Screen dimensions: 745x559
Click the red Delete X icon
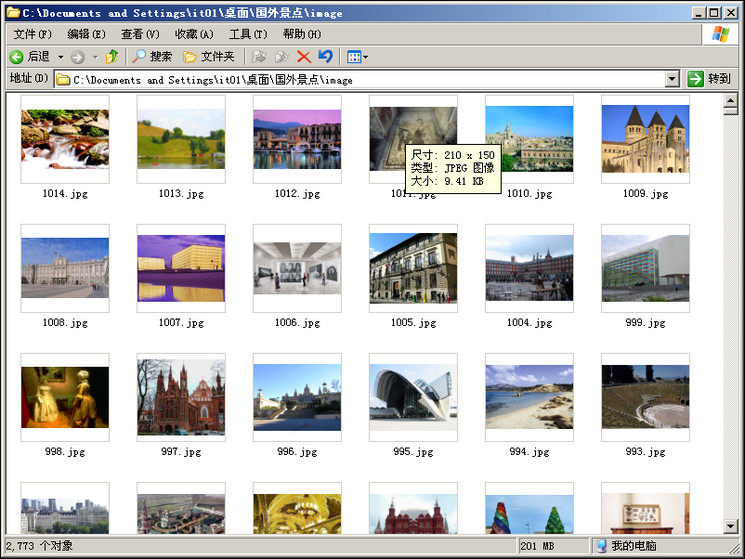[x=304, y=57]
